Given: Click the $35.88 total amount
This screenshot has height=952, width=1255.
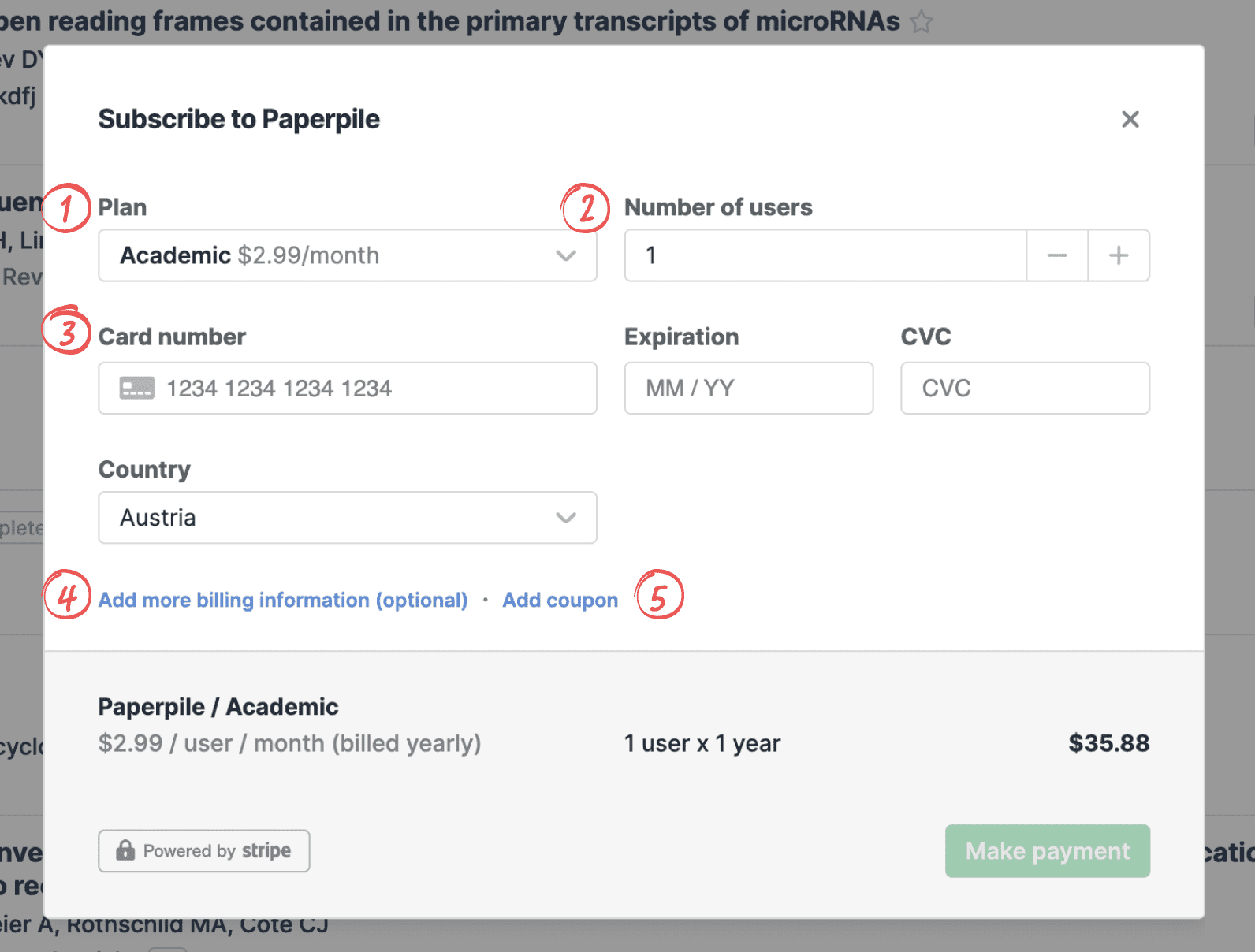Looking at the screenshot, I should 1108,743.
